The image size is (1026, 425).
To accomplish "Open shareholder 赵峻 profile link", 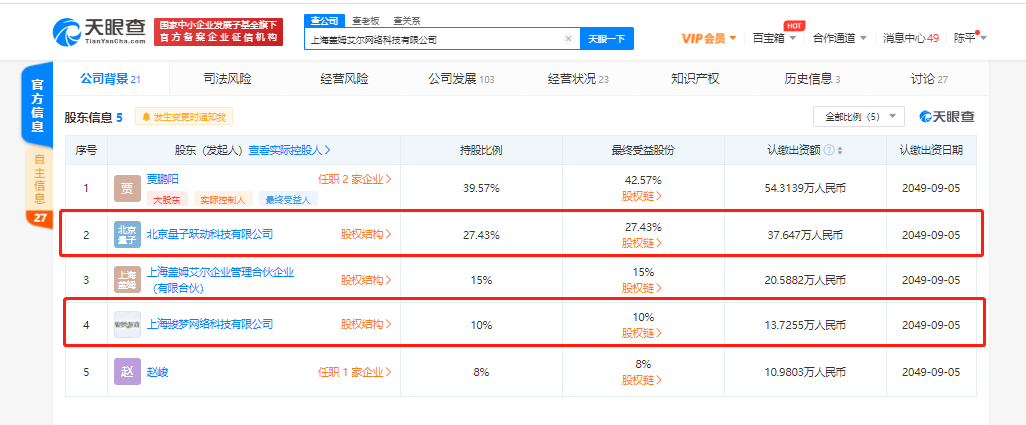I will point(158,372).
